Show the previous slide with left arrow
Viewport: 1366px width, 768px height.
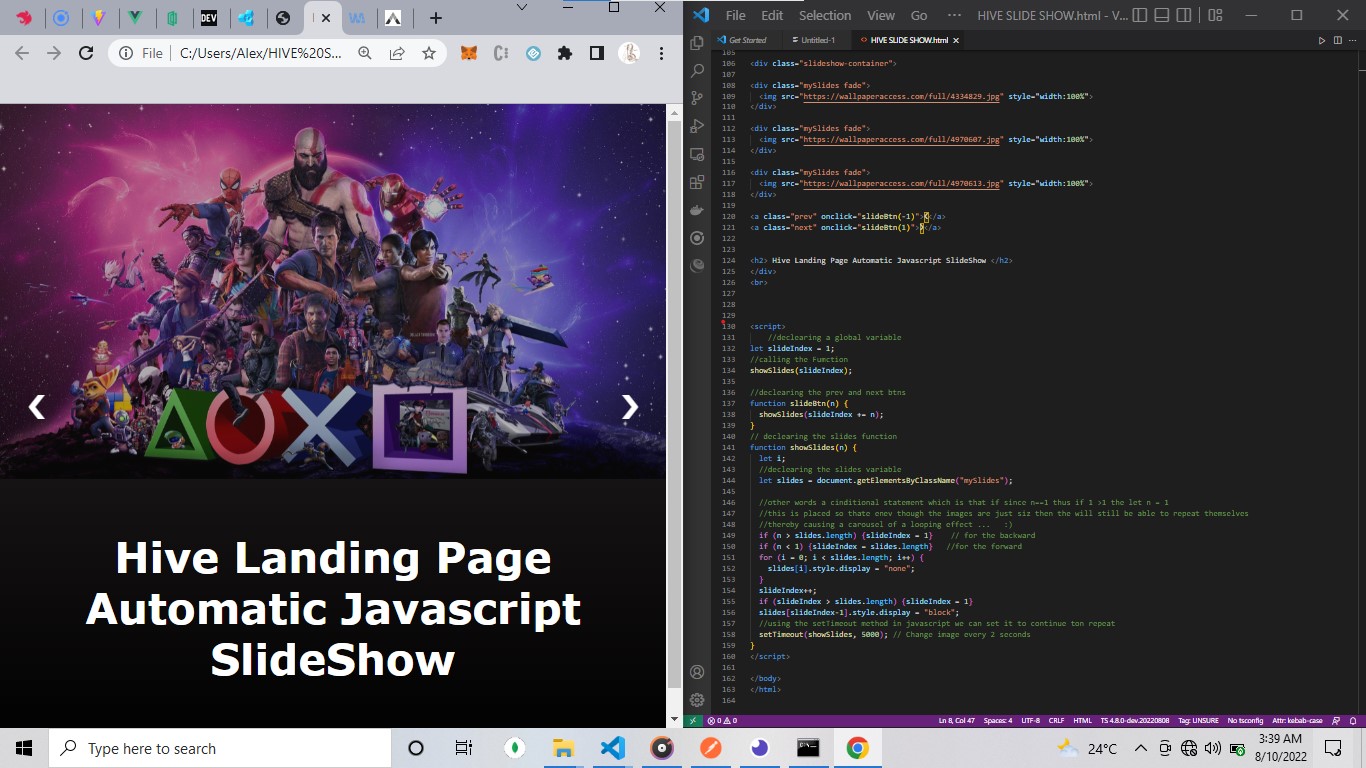click(37, 406)
